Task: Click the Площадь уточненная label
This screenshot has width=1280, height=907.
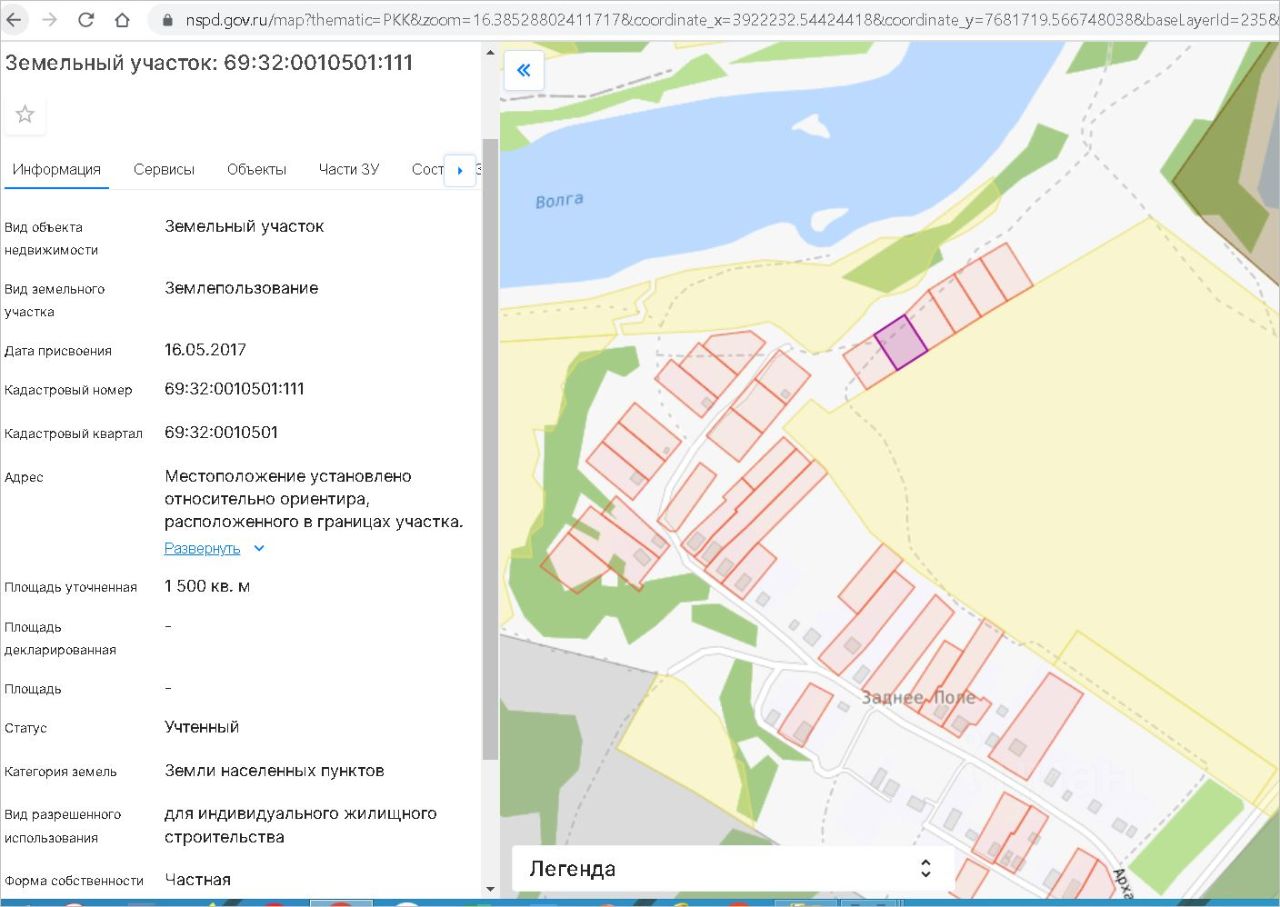Action: click(71, 587)
